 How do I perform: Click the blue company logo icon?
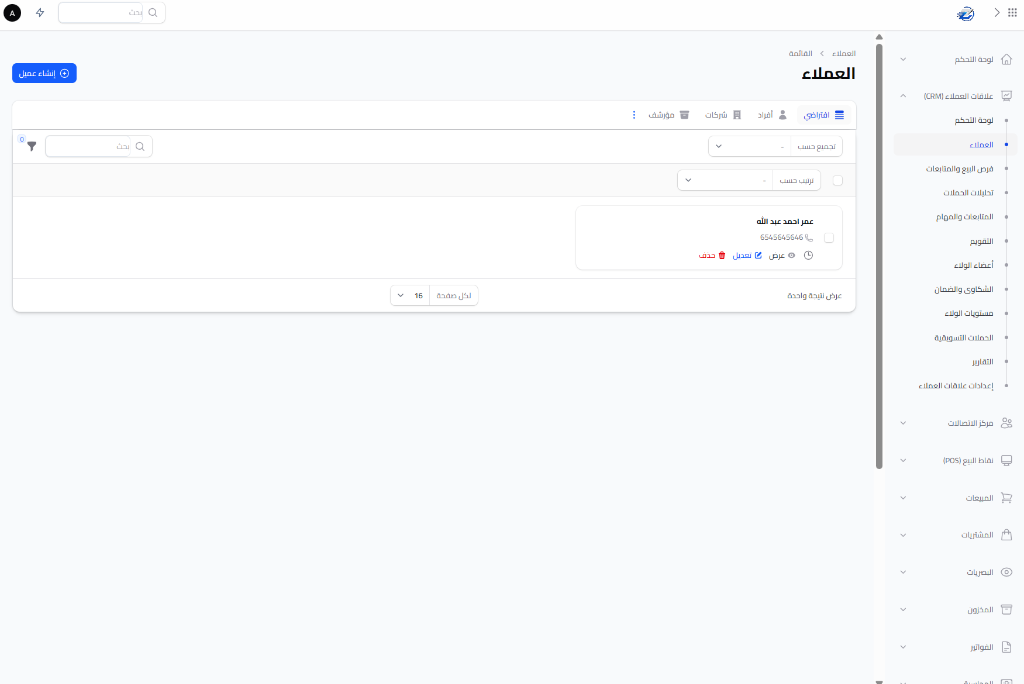(965, 13)
